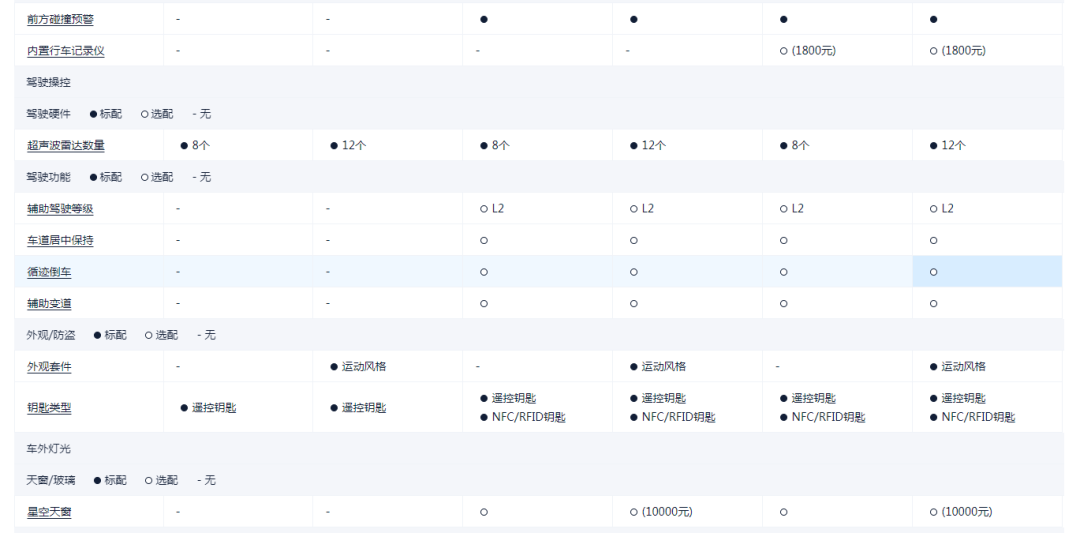This screenshot has height=533, width=1080.
Task: Click leftmost 运动风格 in 外观套件 row
Action: coord(364,367)
